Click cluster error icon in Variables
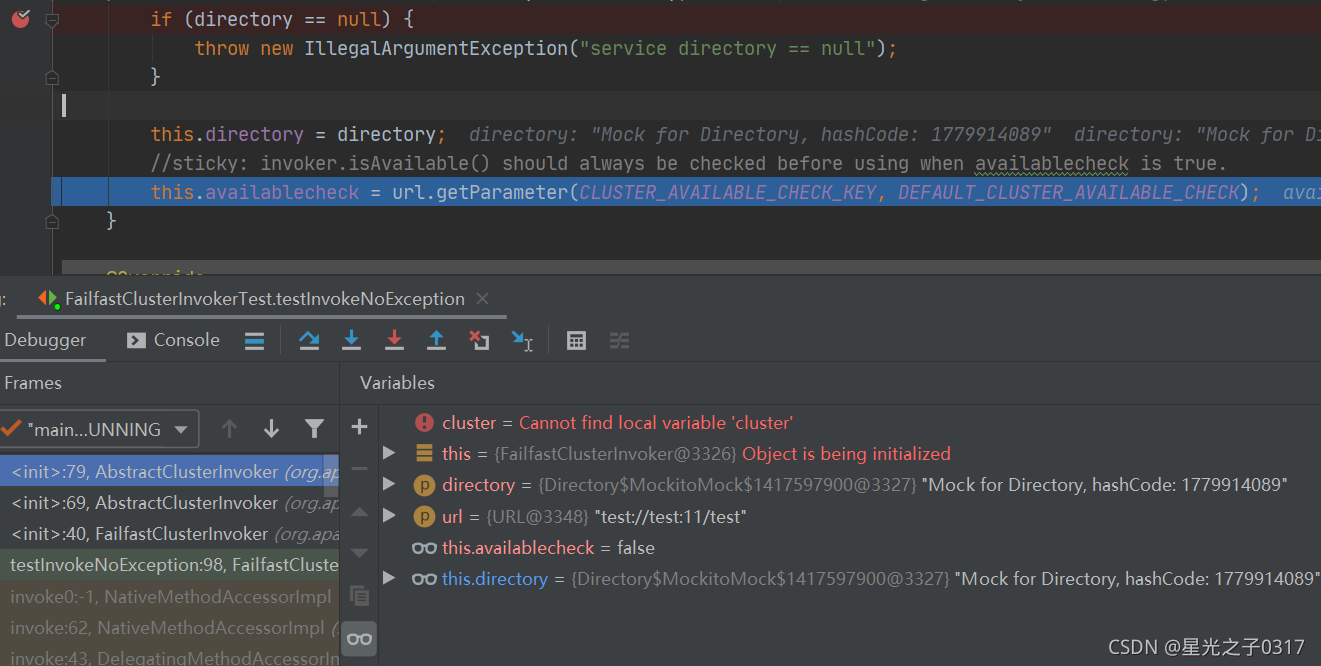Image resolution: width=1321 pixels, height=666 pixels. click(424, 423)
